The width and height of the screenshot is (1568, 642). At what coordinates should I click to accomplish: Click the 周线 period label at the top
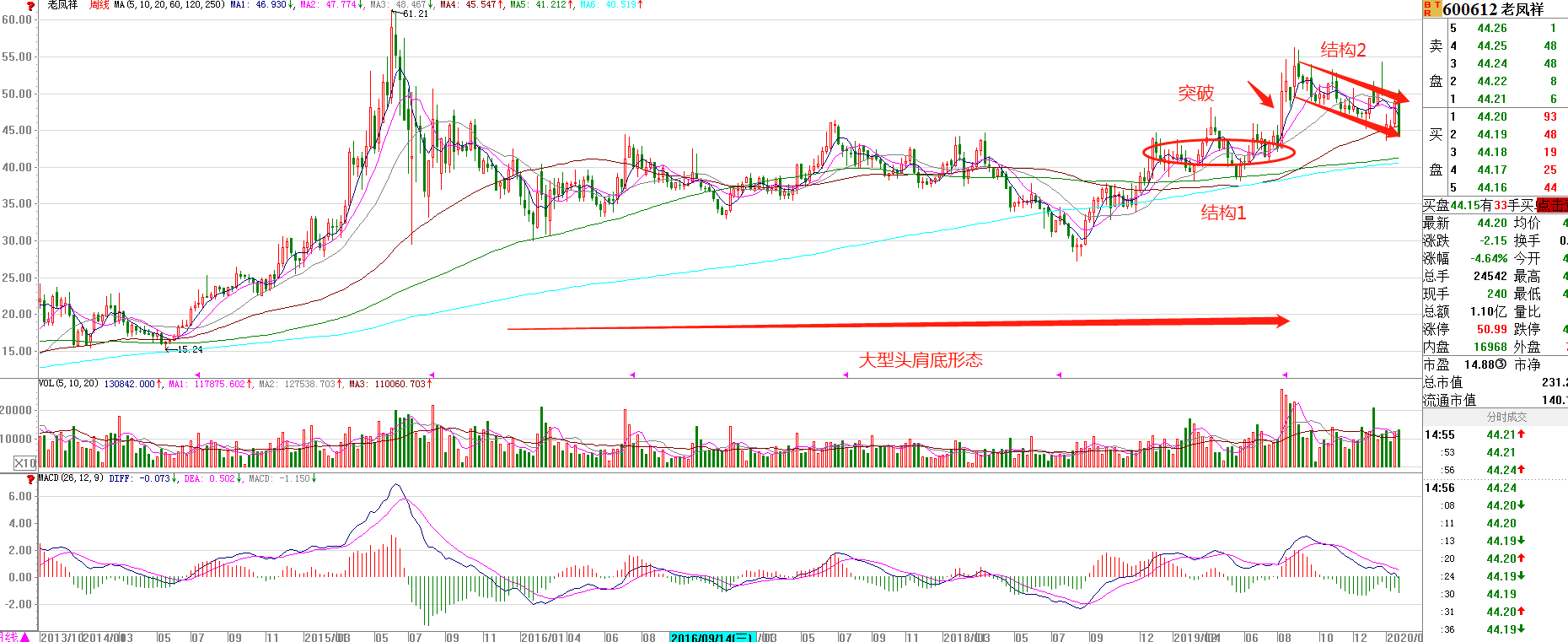[x=99, y=5]
